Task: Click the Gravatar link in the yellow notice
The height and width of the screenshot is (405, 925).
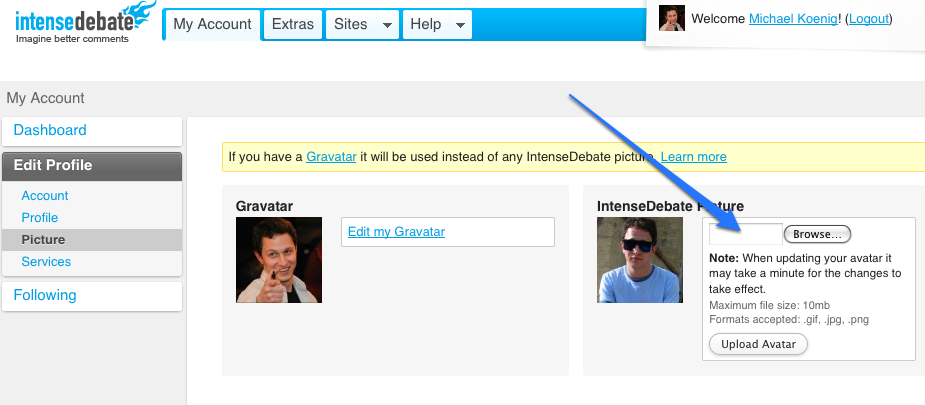Action: pyautogui.click(x=331, y=157)
